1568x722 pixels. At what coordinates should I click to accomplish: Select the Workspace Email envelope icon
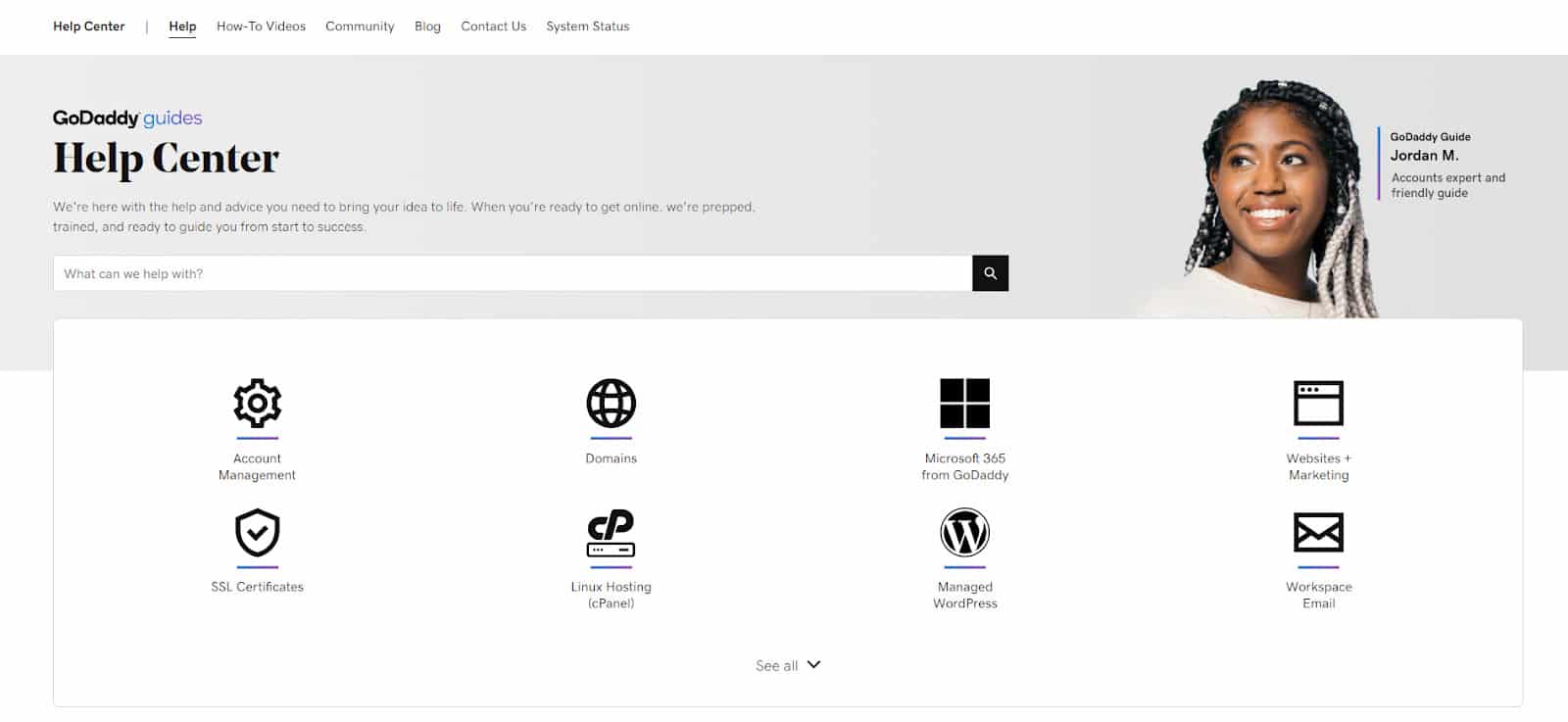click(x=1318, y=532)
